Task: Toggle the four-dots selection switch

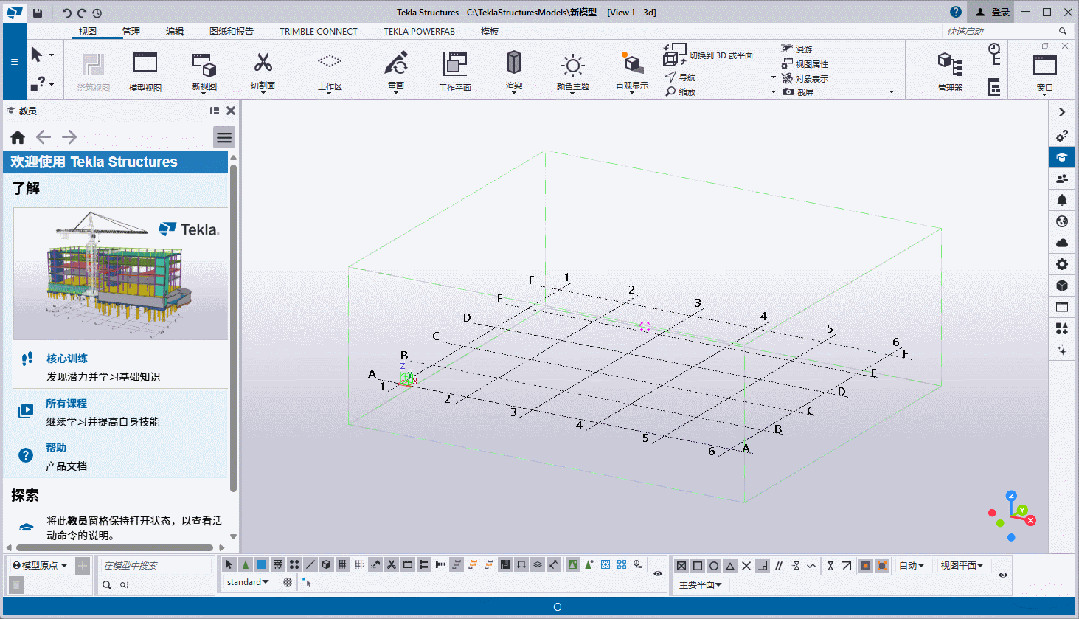Action: tap(295, 565)
